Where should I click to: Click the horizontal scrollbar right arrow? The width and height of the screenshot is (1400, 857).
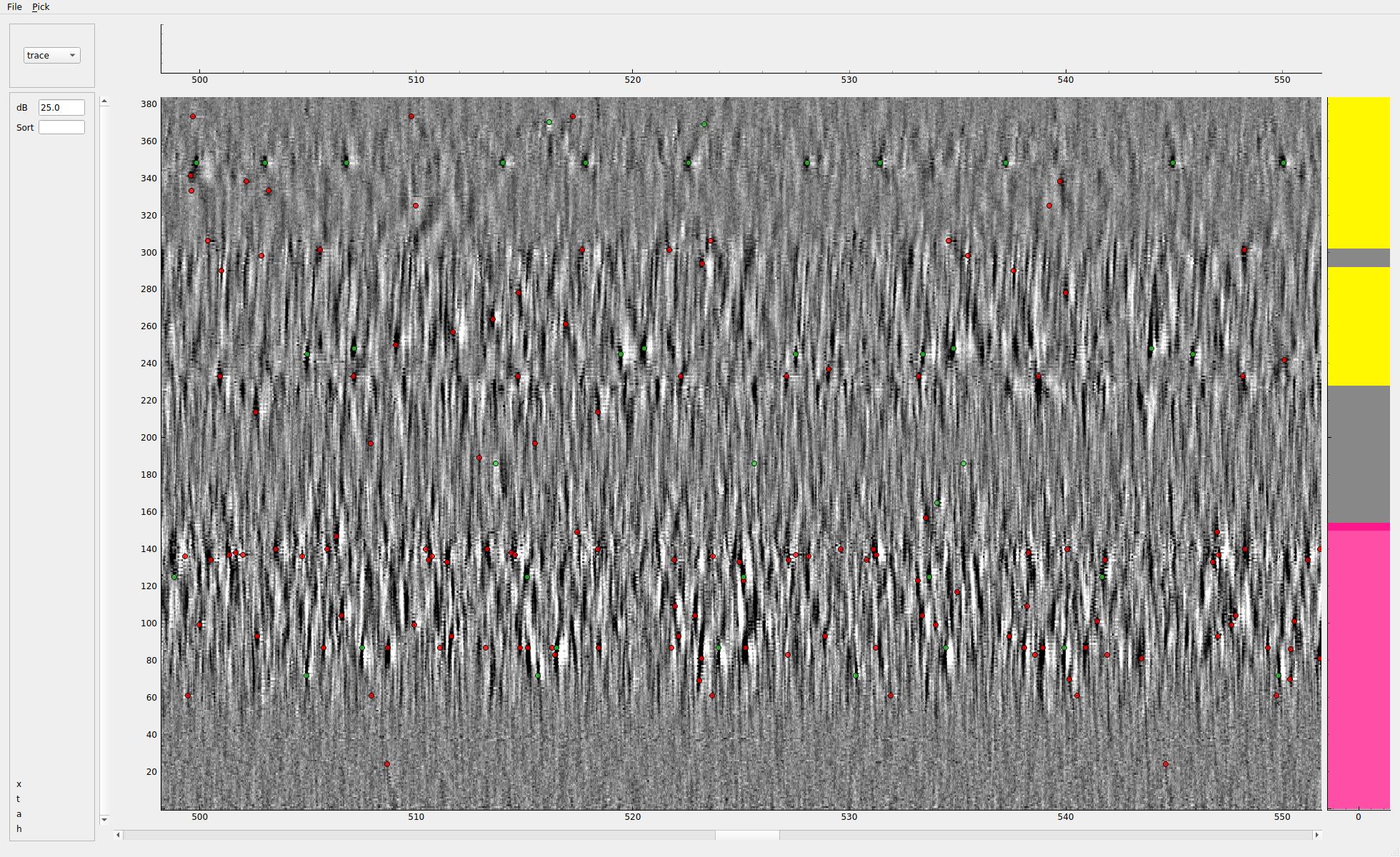[1316, 835]
